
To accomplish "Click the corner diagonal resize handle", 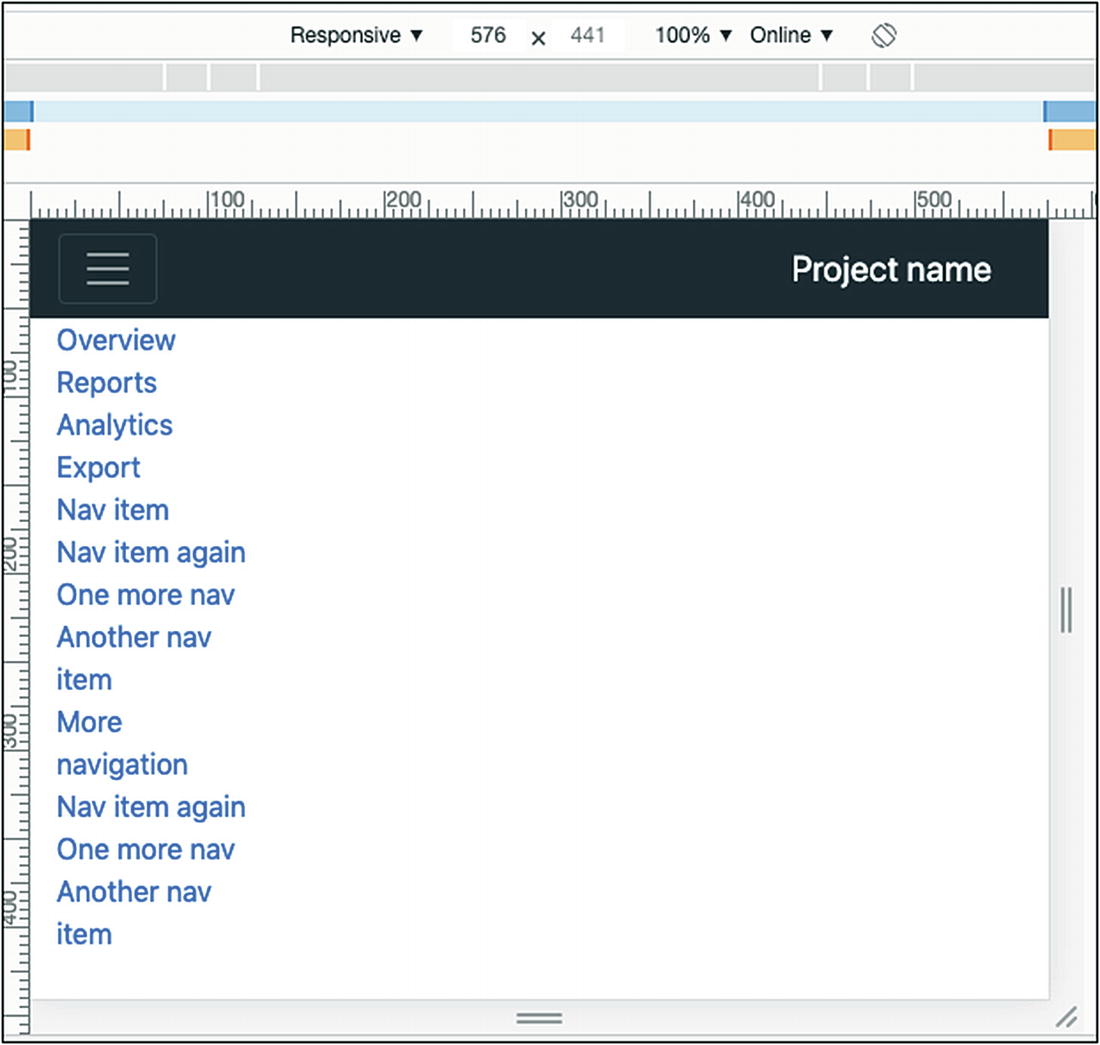I will click(1066, 1018).
